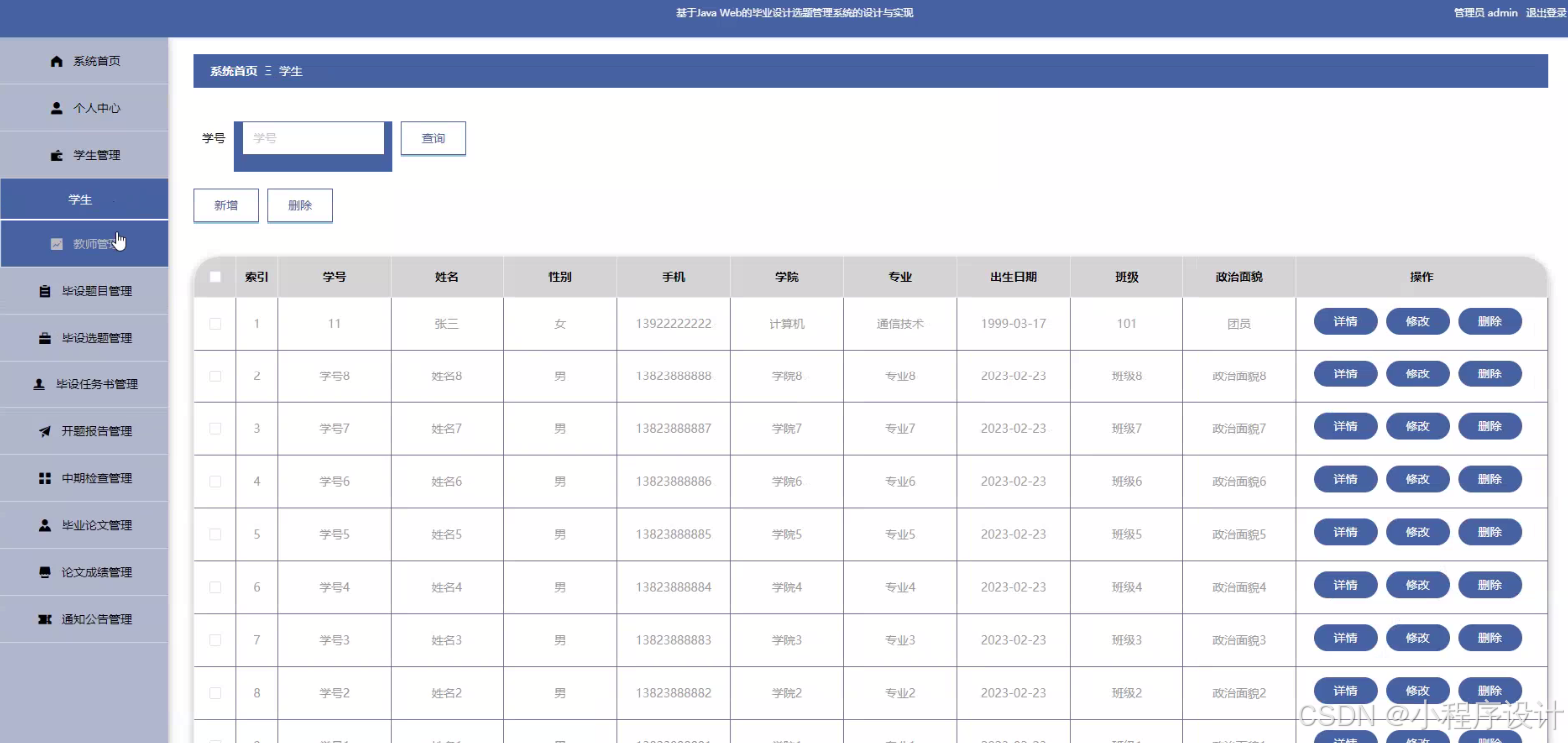View 详情 for 学号8 row
The width and height of the screenshot is (1568, 743).
[1345, 374]
